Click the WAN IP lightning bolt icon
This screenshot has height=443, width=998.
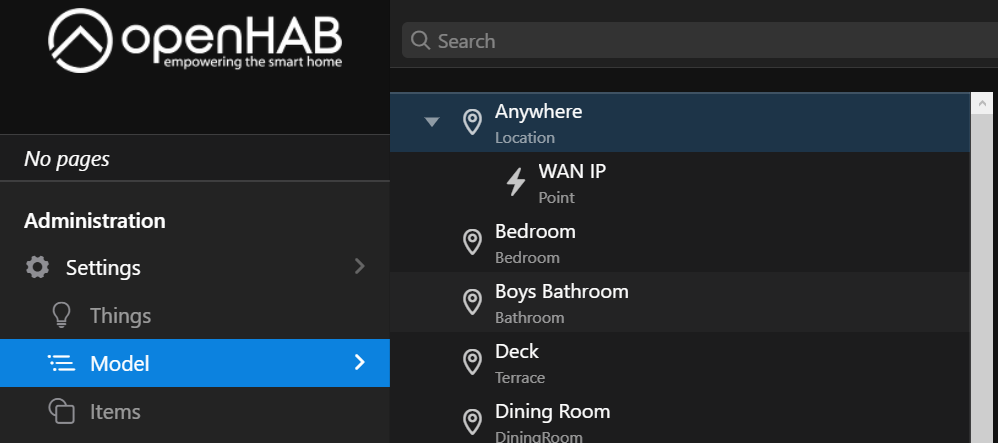click(516, 182)
